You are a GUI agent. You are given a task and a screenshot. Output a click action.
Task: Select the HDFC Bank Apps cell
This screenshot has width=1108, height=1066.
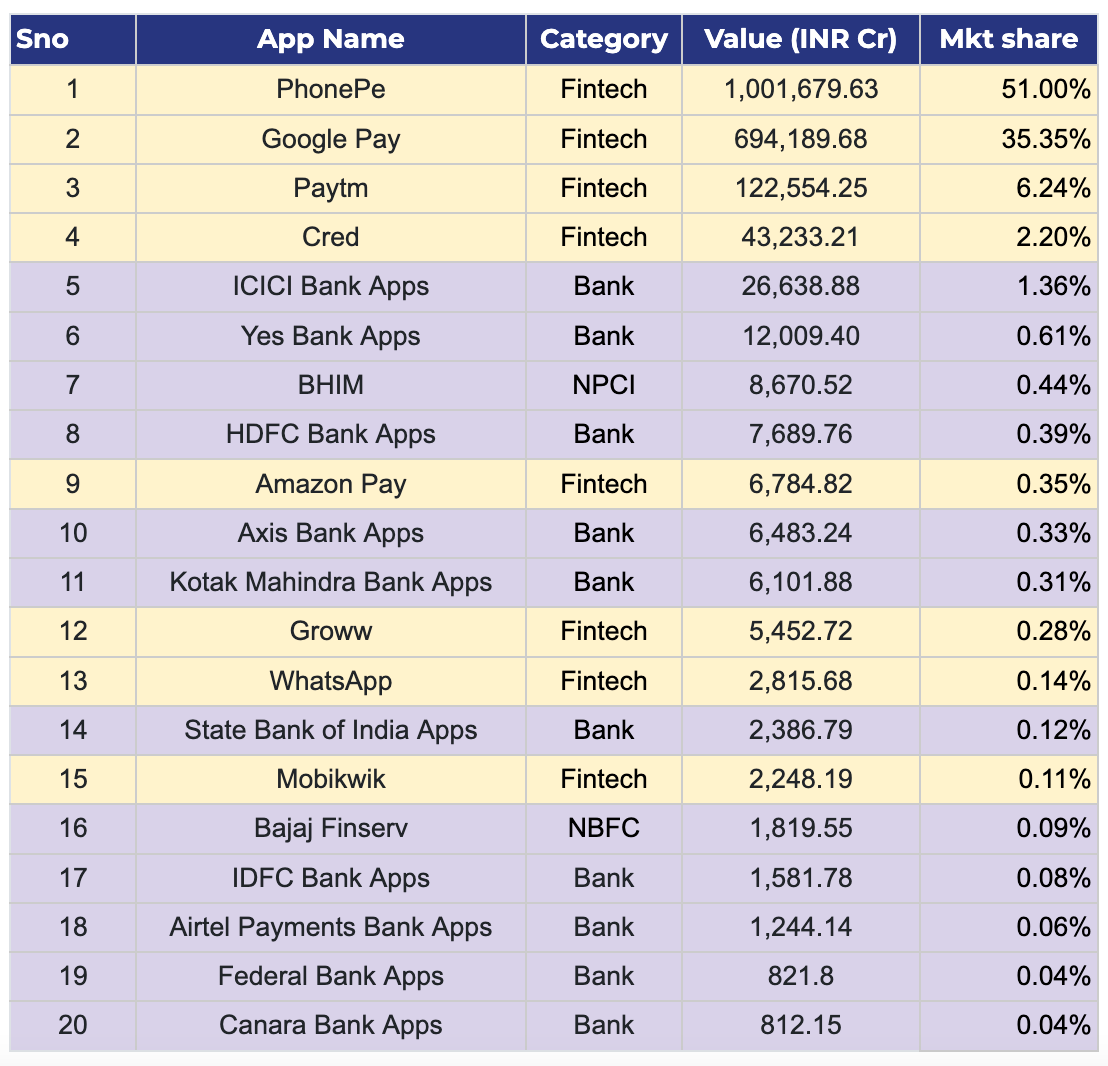coord(331,434)
